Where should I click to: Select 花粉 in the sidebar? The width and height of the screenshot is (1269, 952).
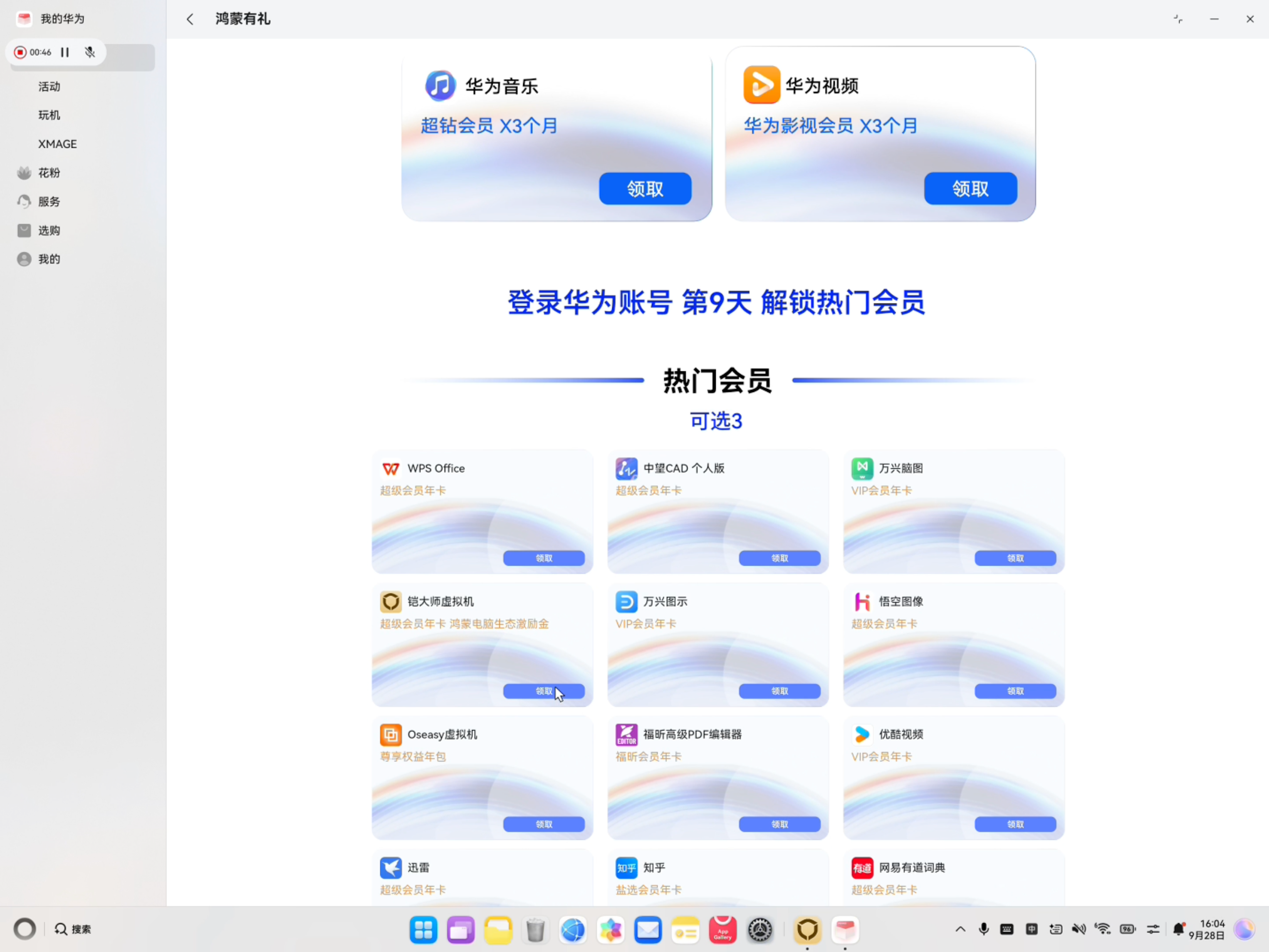[x=83, y=173]
